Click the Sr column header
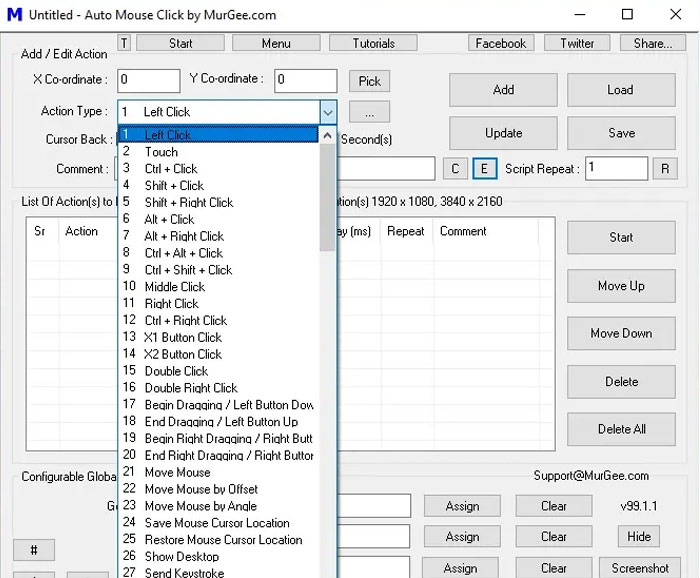700x578 pixels. click(40, 231)
